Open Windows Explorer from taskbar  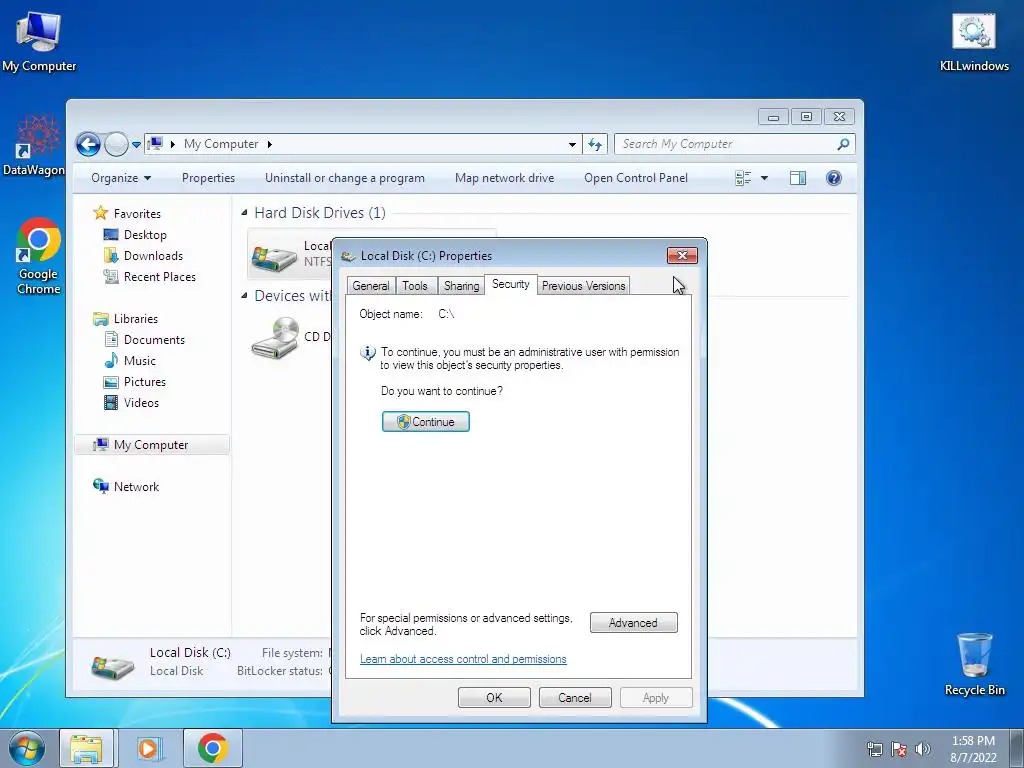tap(86, 748)
